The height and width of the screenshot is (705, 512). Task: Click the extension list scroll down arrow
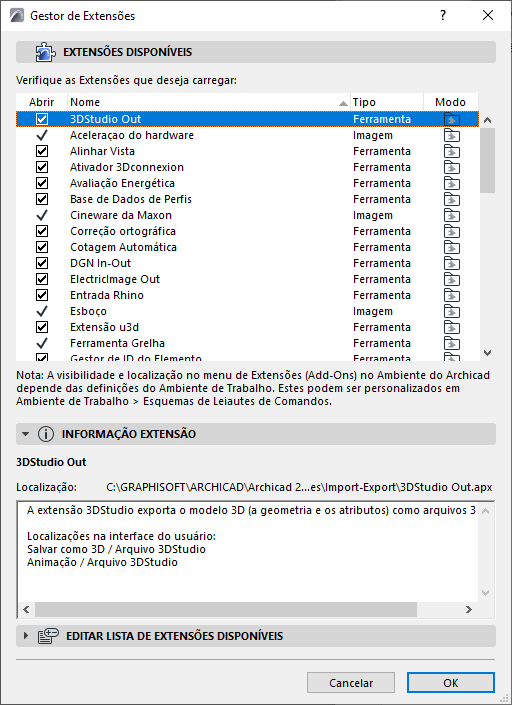(487, 353)
